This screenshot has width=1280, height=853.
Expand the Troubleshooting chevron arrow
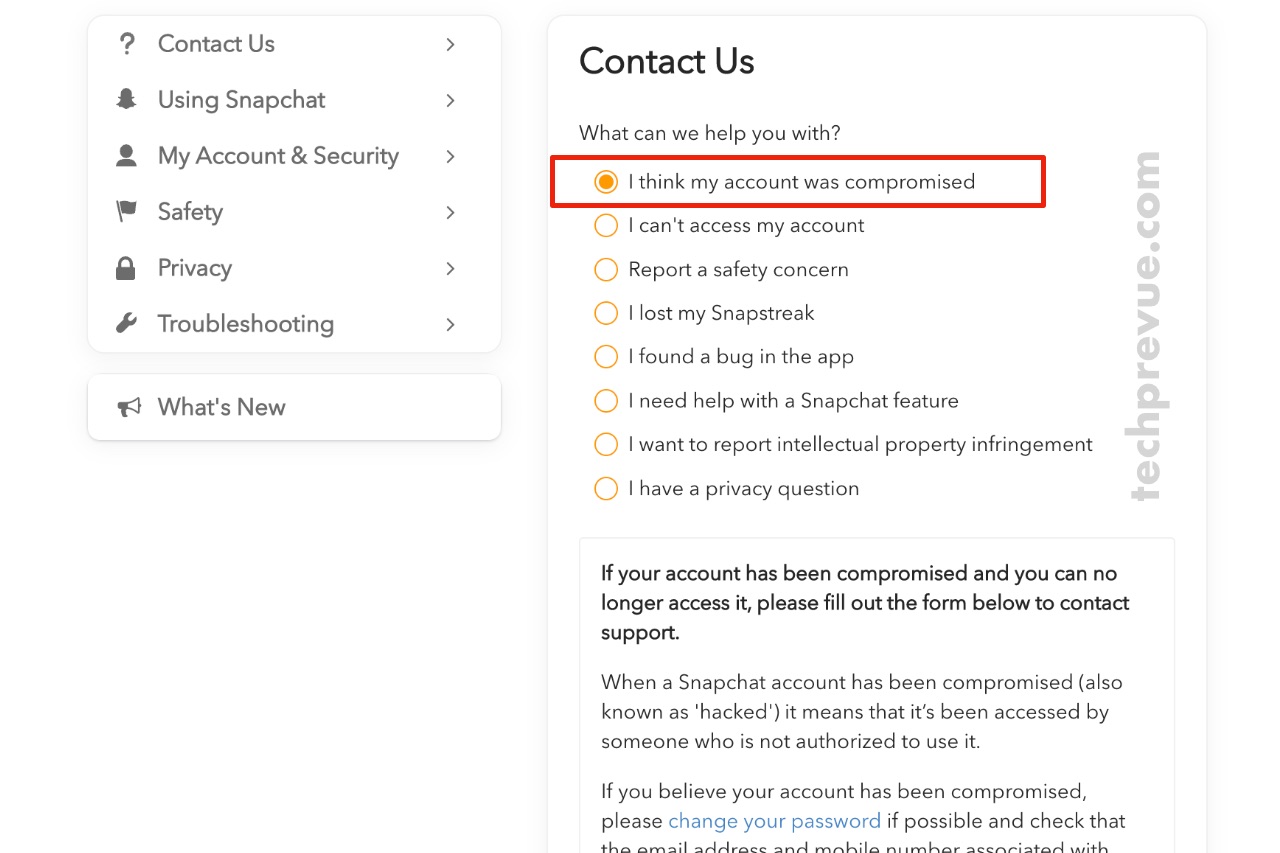click(x=451, y=324)
